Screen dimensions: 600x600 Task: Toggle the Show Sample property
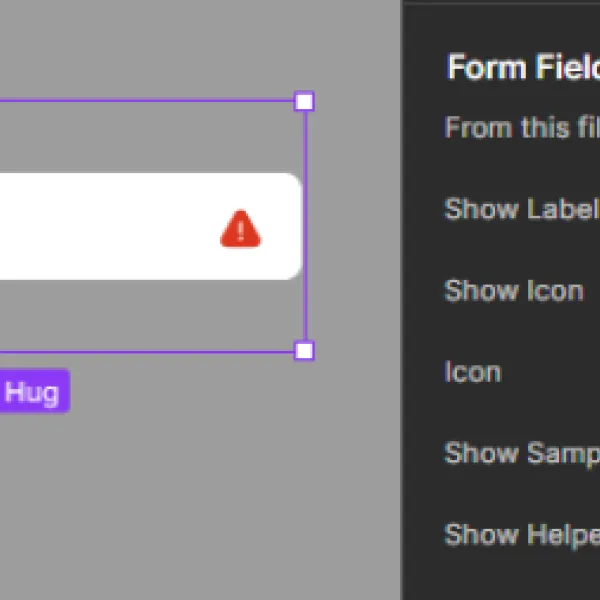tap(522, 454)
